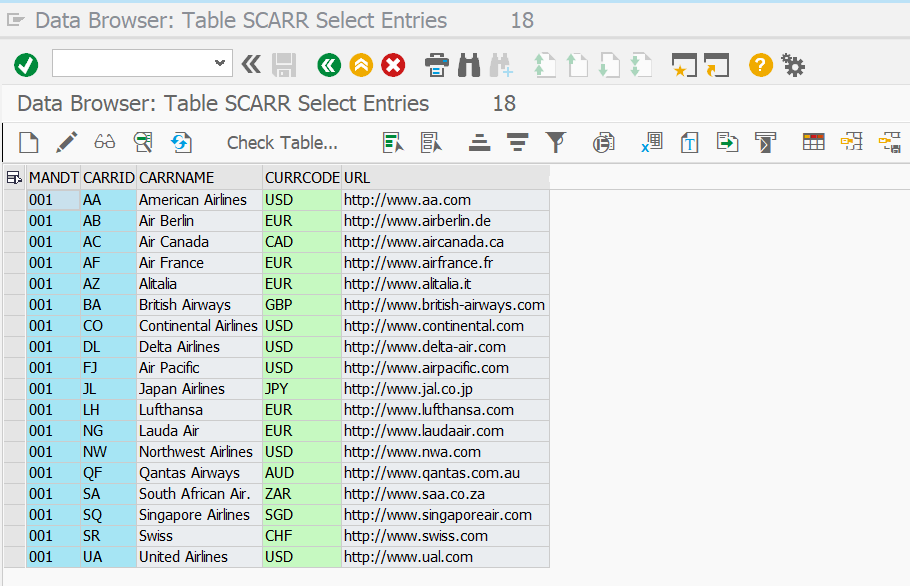
Task: Click the Sort Descending icon
Action: [x=517, y=142]
